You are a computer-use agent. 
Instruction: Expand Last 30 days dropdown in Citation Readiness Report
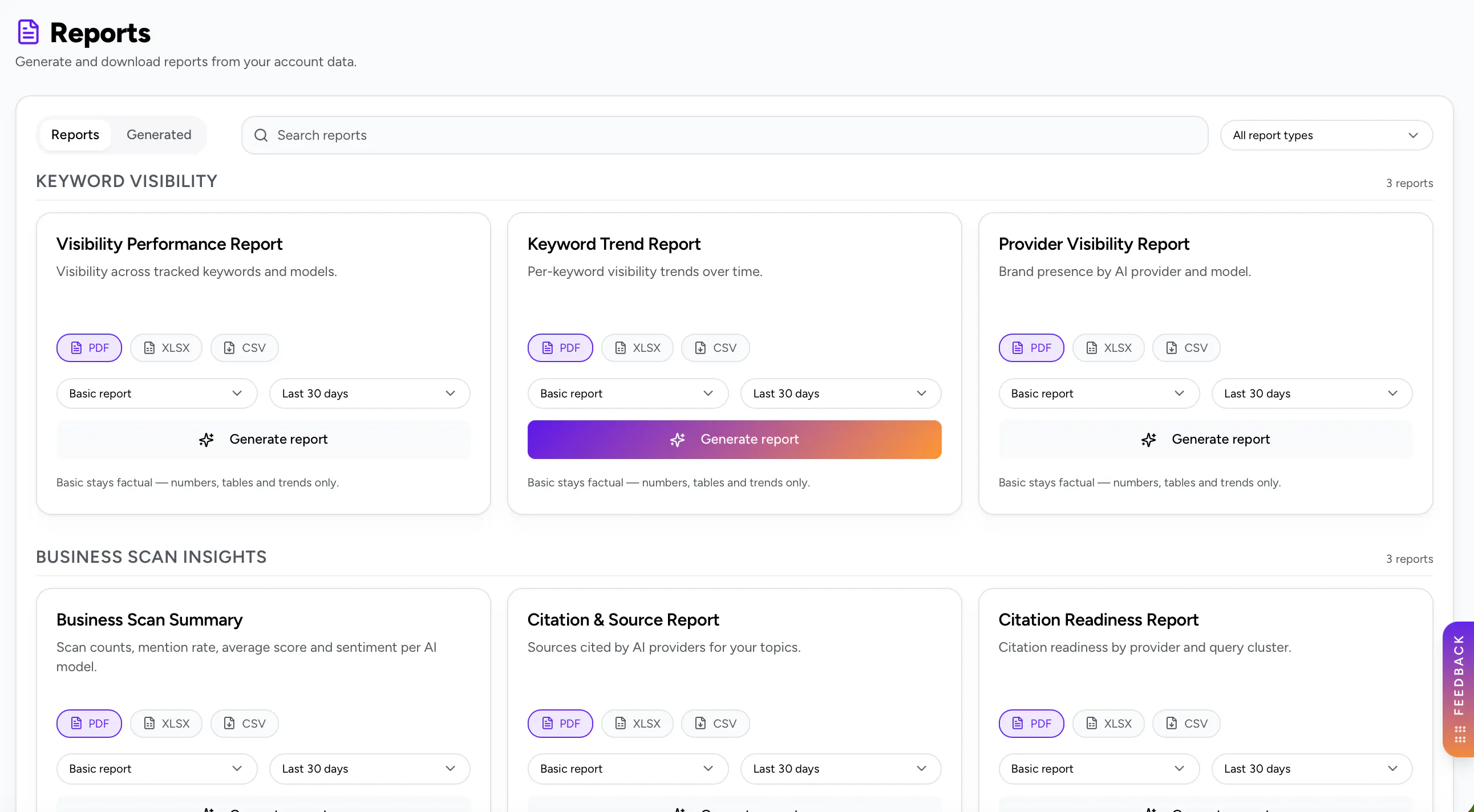point(1312,769)
